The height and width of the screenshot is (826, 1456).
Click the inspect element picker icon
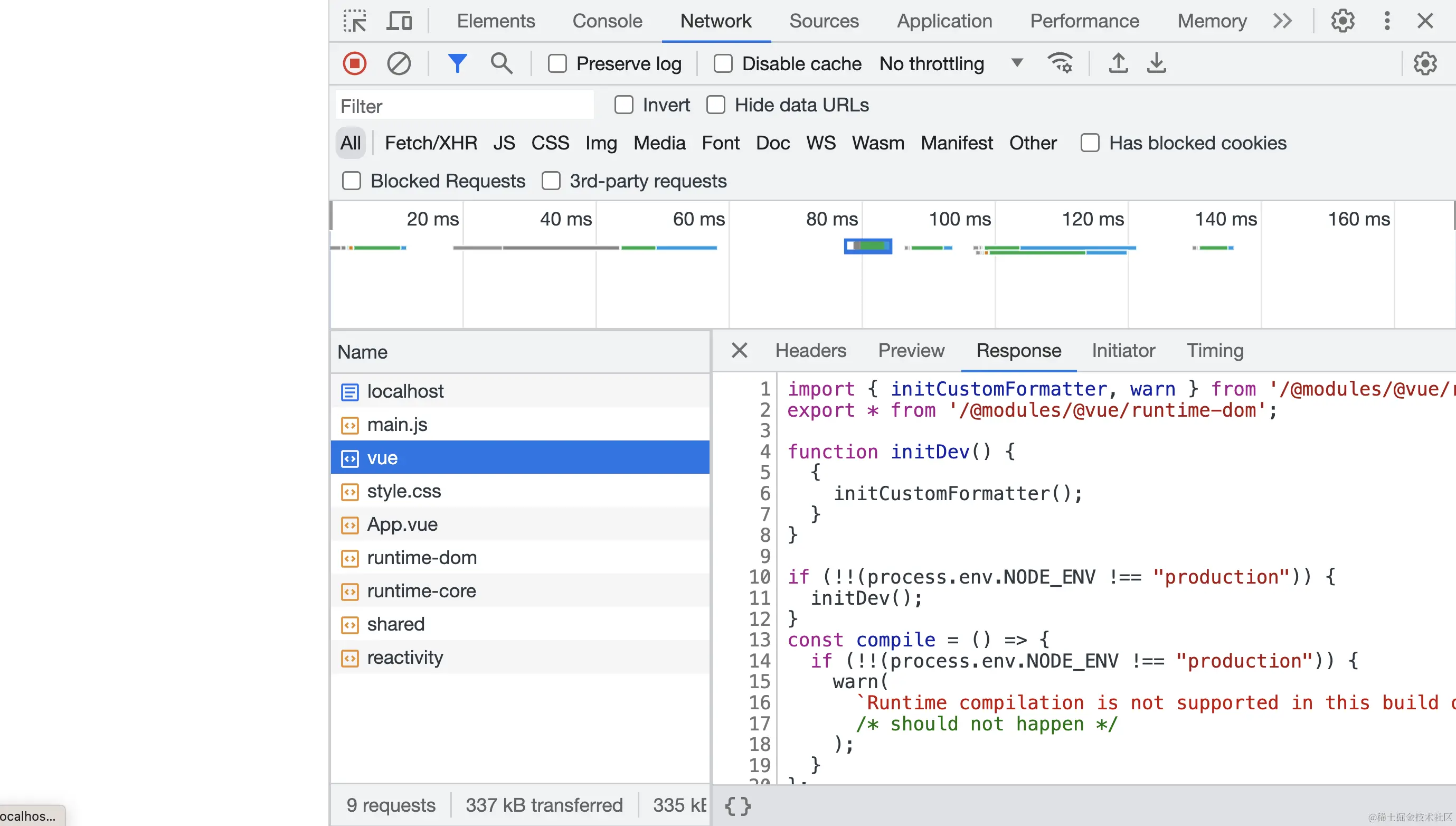coord(355,21)
